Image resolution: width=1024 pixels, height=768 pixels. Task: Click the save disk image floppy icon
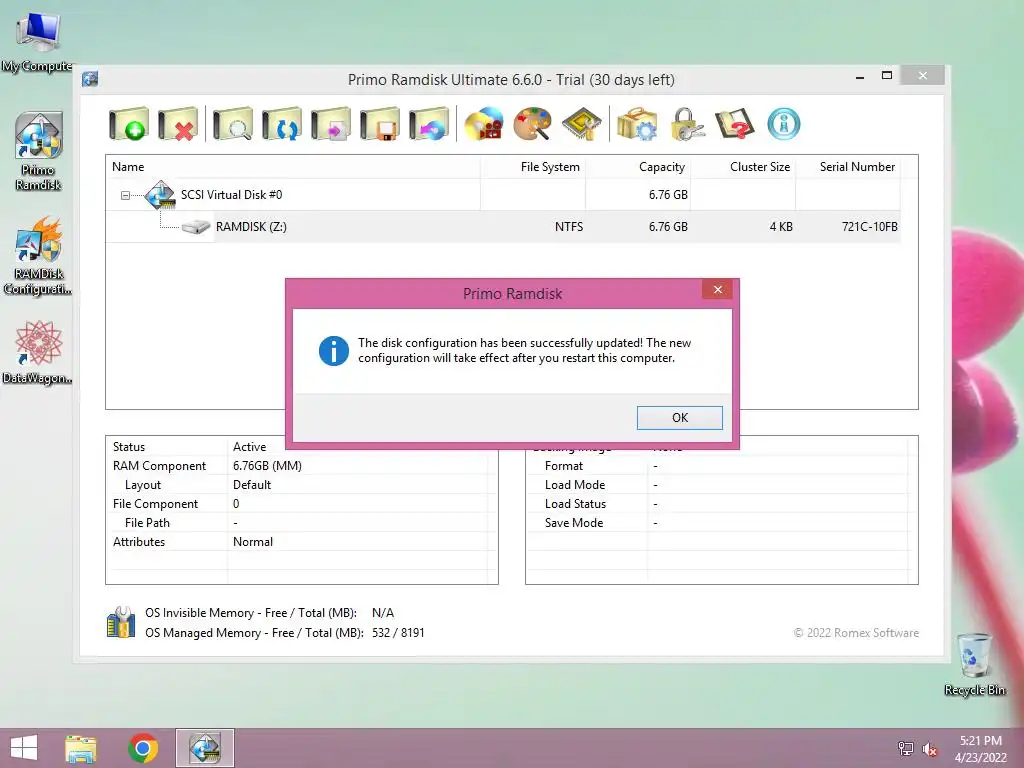point(379,123)
